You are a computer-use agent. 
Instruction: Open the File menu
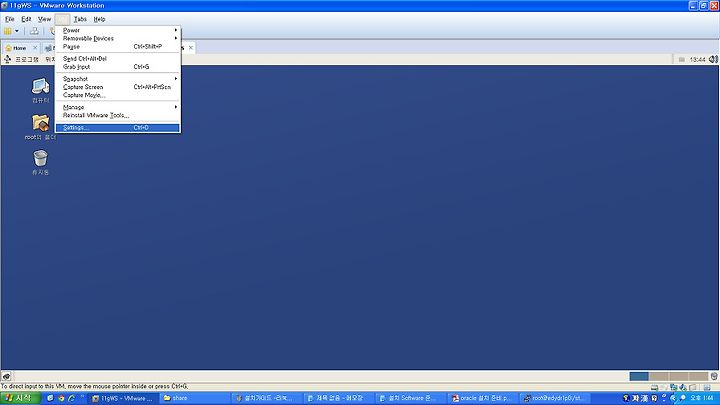pyautogui.click(x=10, y=19)
